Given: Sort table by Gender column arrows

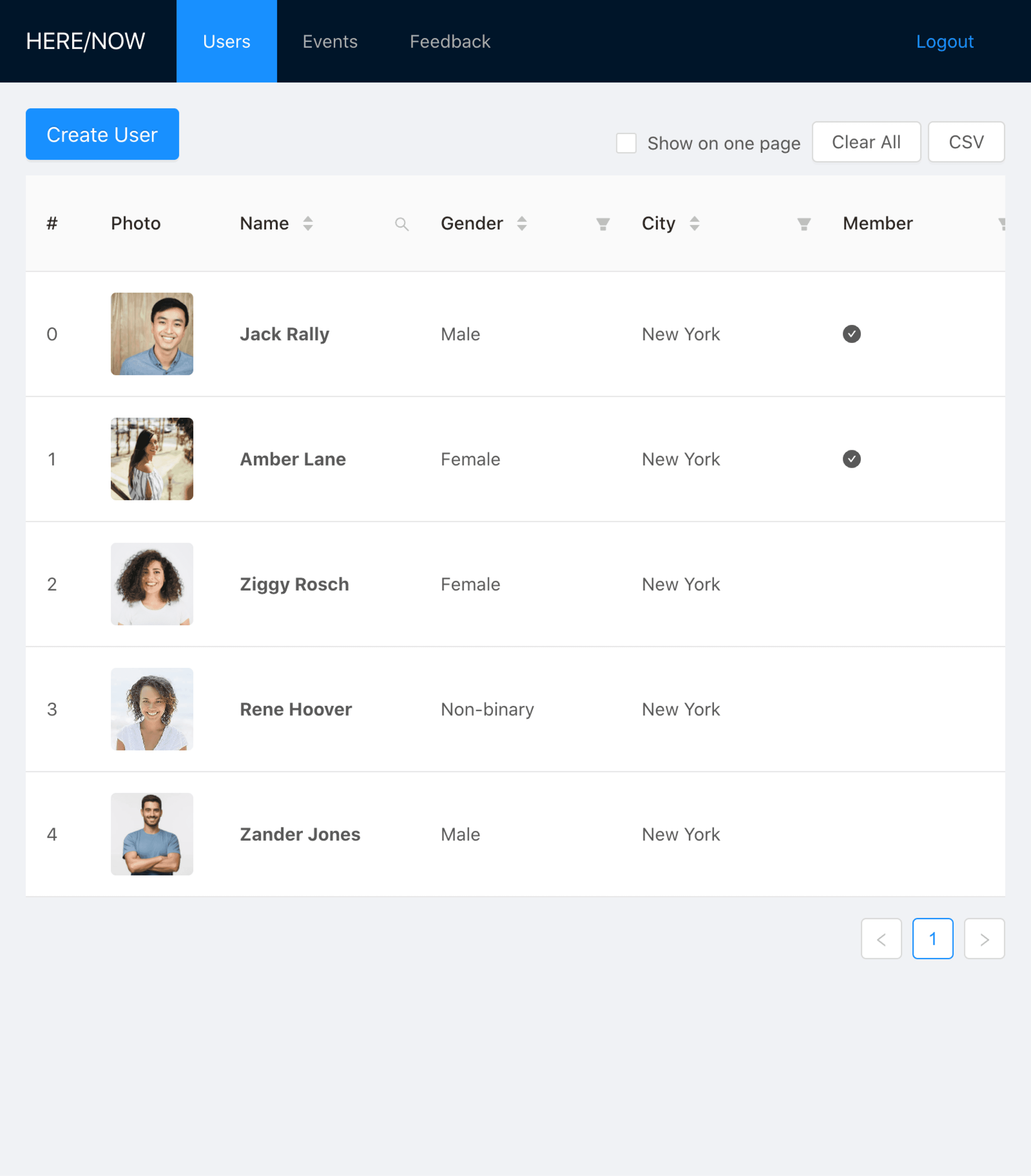Looking at the screenshot, I should 521,223.
